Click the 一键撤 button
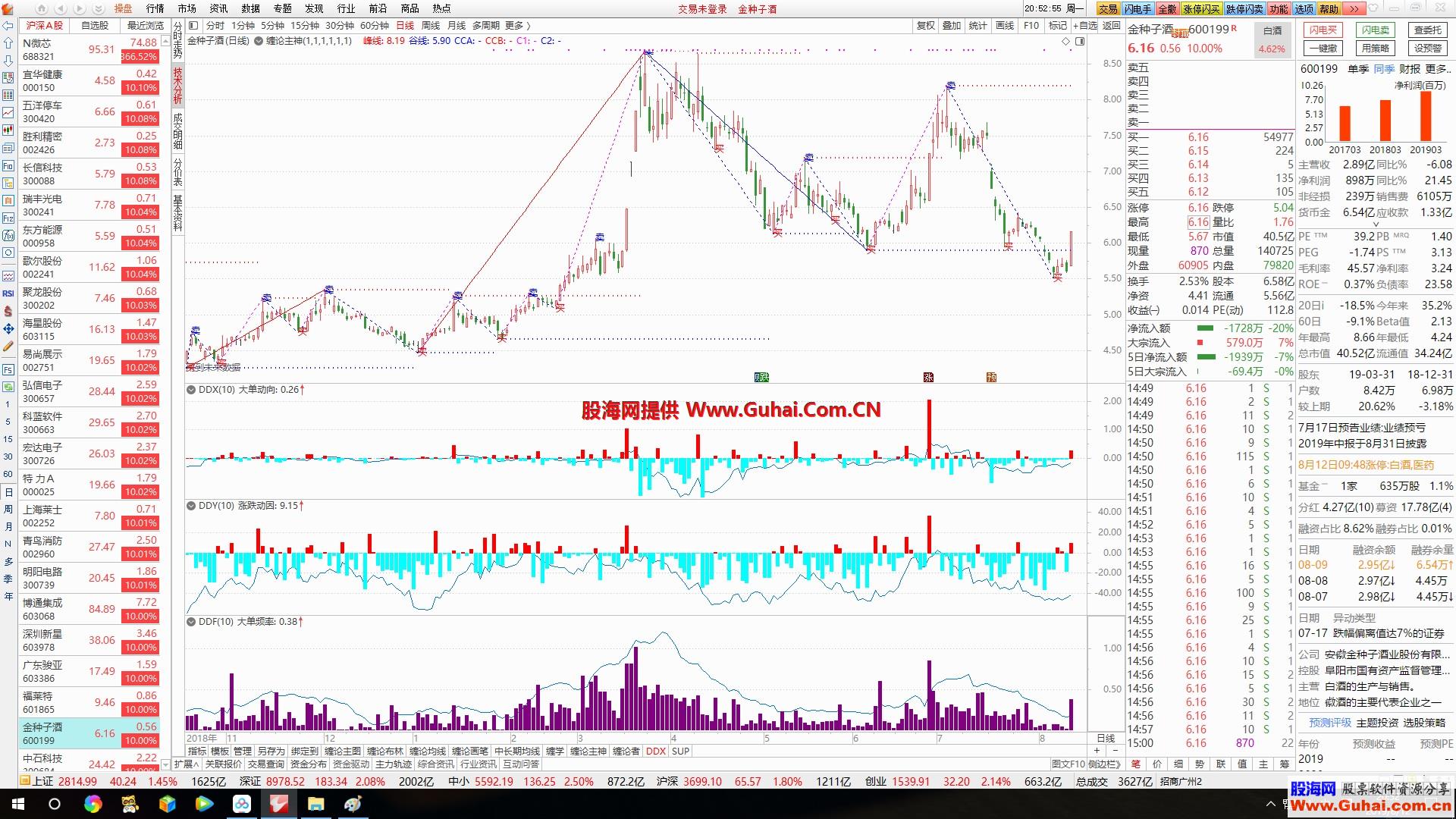1456x819 pixels. point(1323,49)
